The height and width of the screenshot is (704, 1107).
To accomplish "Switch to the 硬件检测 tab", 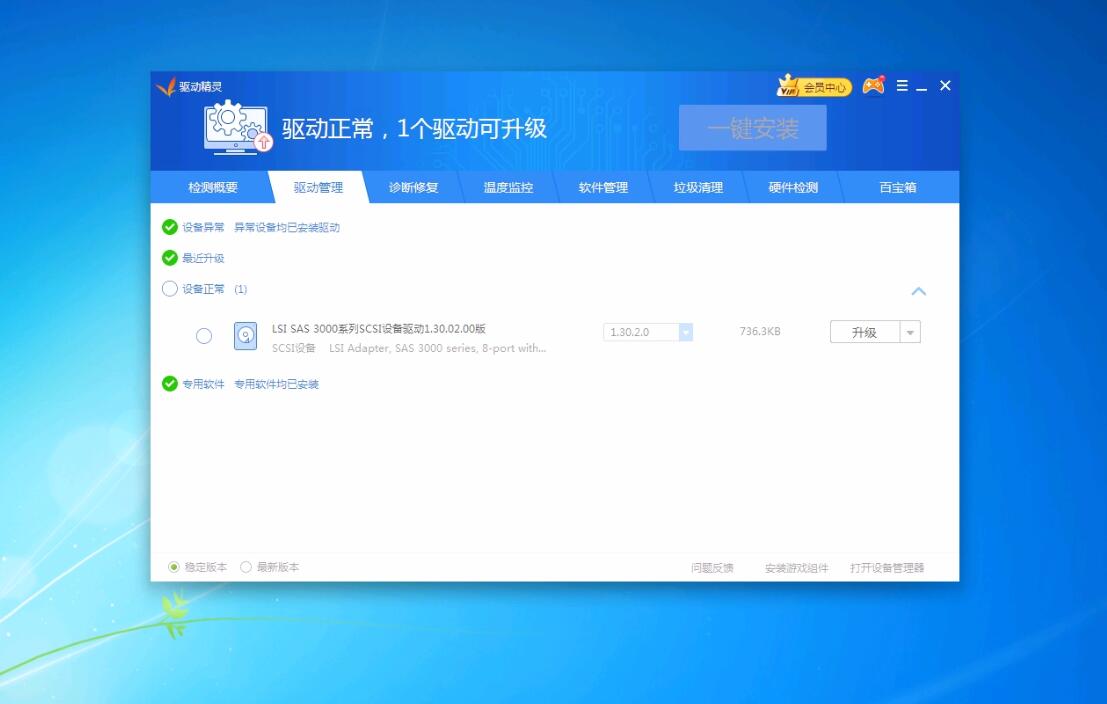I will point(793,187).
